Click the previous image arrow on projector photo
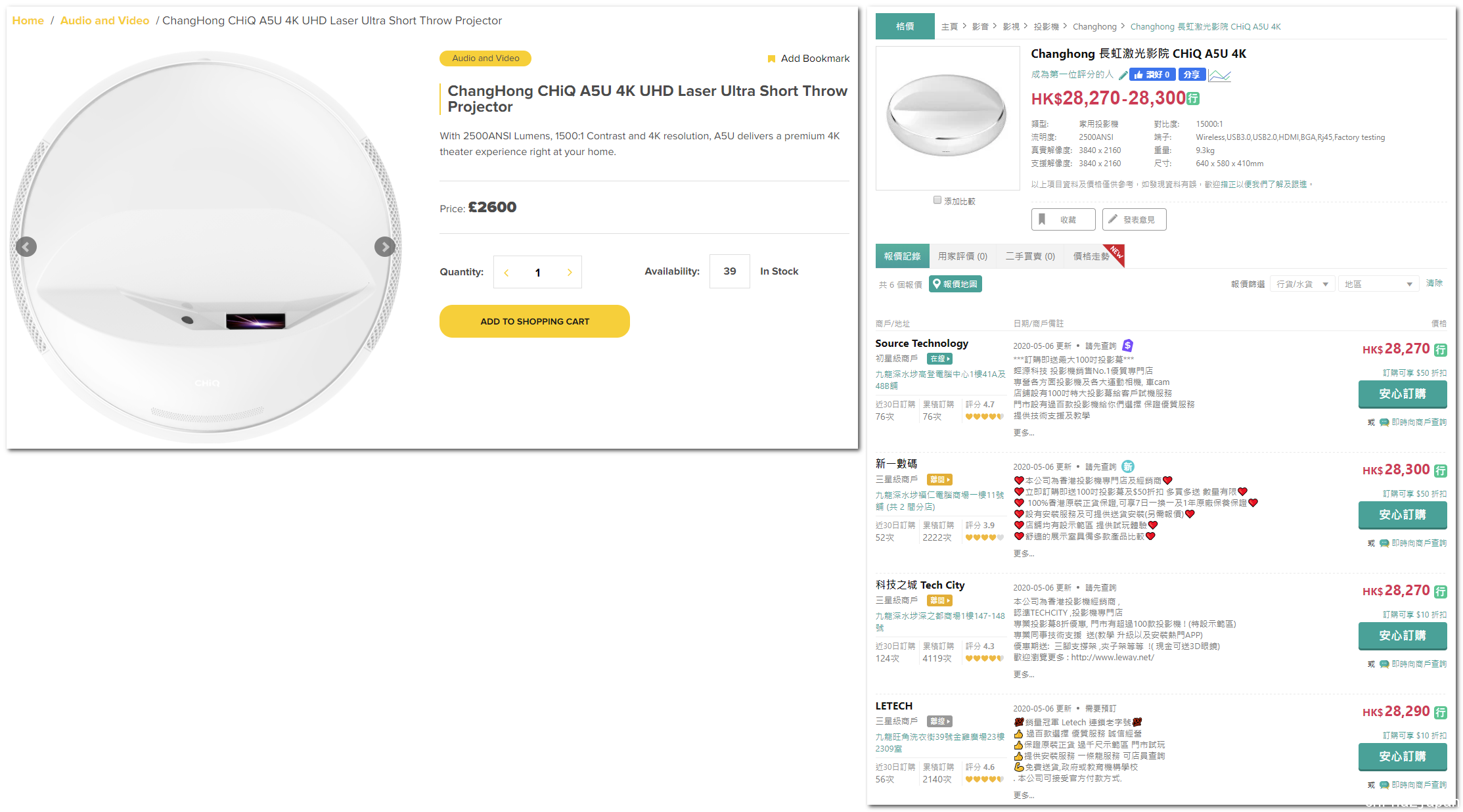This screenshot has width=1463, height=812. [x=26, y=247]
